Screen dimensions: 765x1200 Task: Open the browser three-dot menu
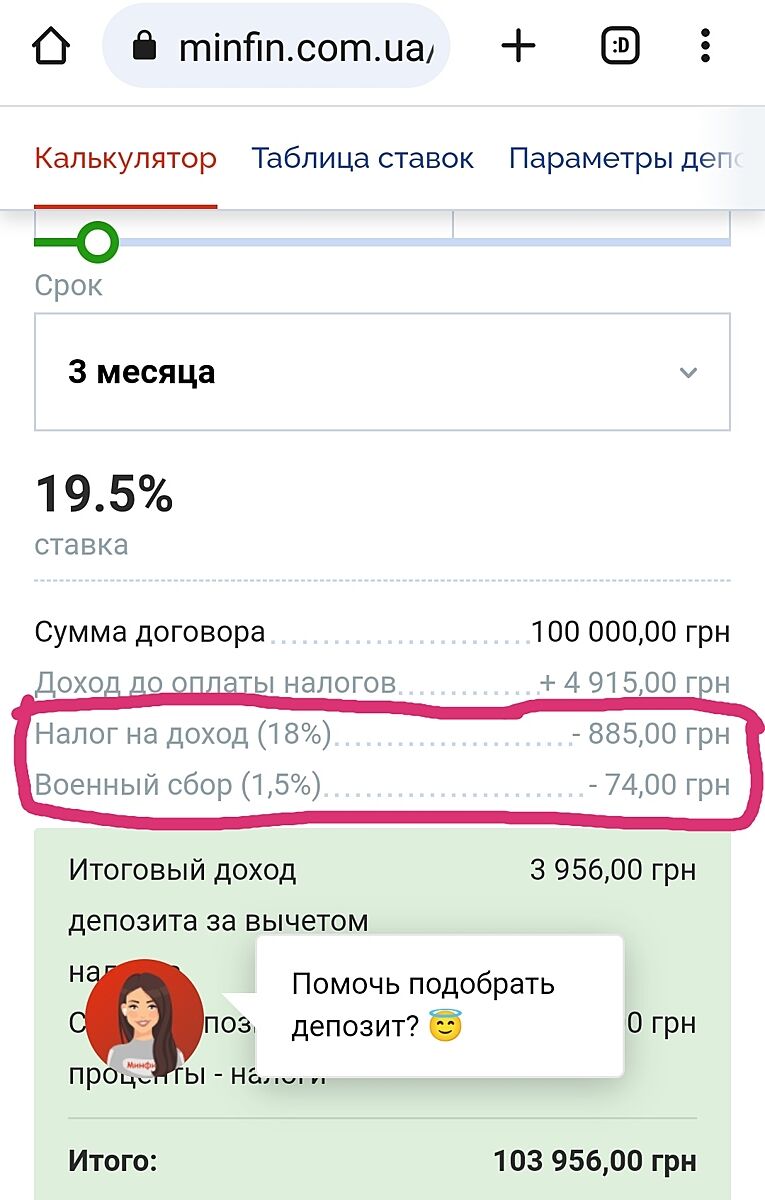tap(706, 47)
